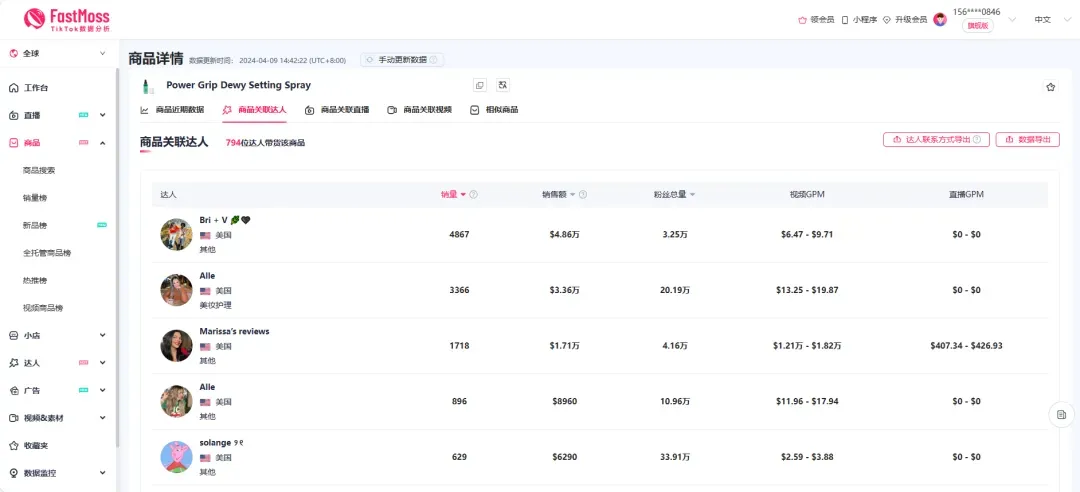The width and height of the screenshot is (1080, 492).
Task: Click the user avatar icon in header
Action: 940,19
